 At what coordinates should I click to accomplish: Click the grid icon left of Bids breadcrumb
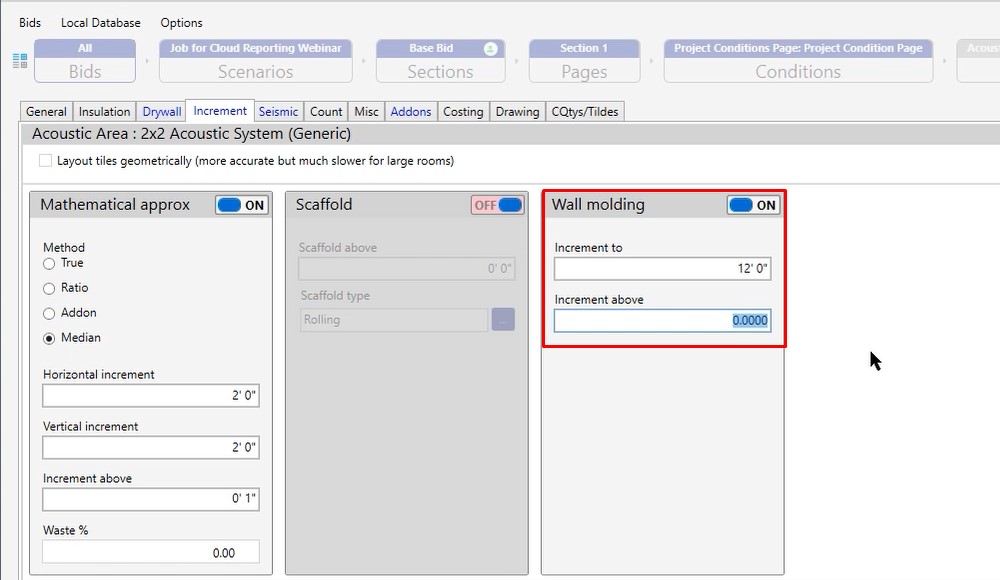[20, 61]
